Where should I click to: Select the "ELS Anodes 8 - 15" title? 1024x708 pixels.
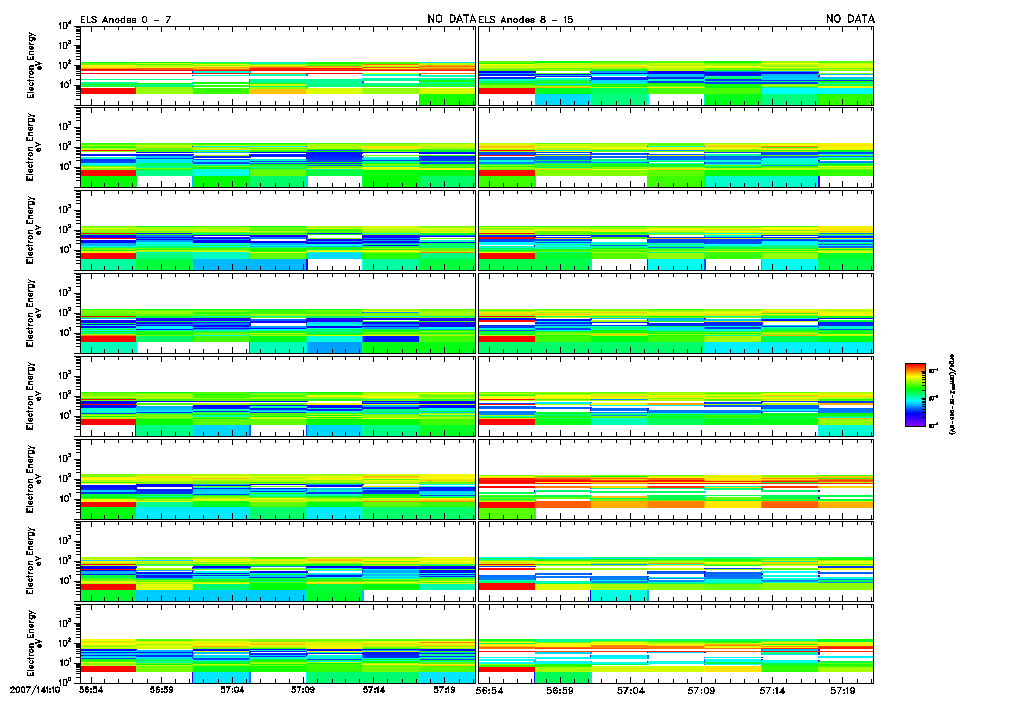(x=526, y=20)
